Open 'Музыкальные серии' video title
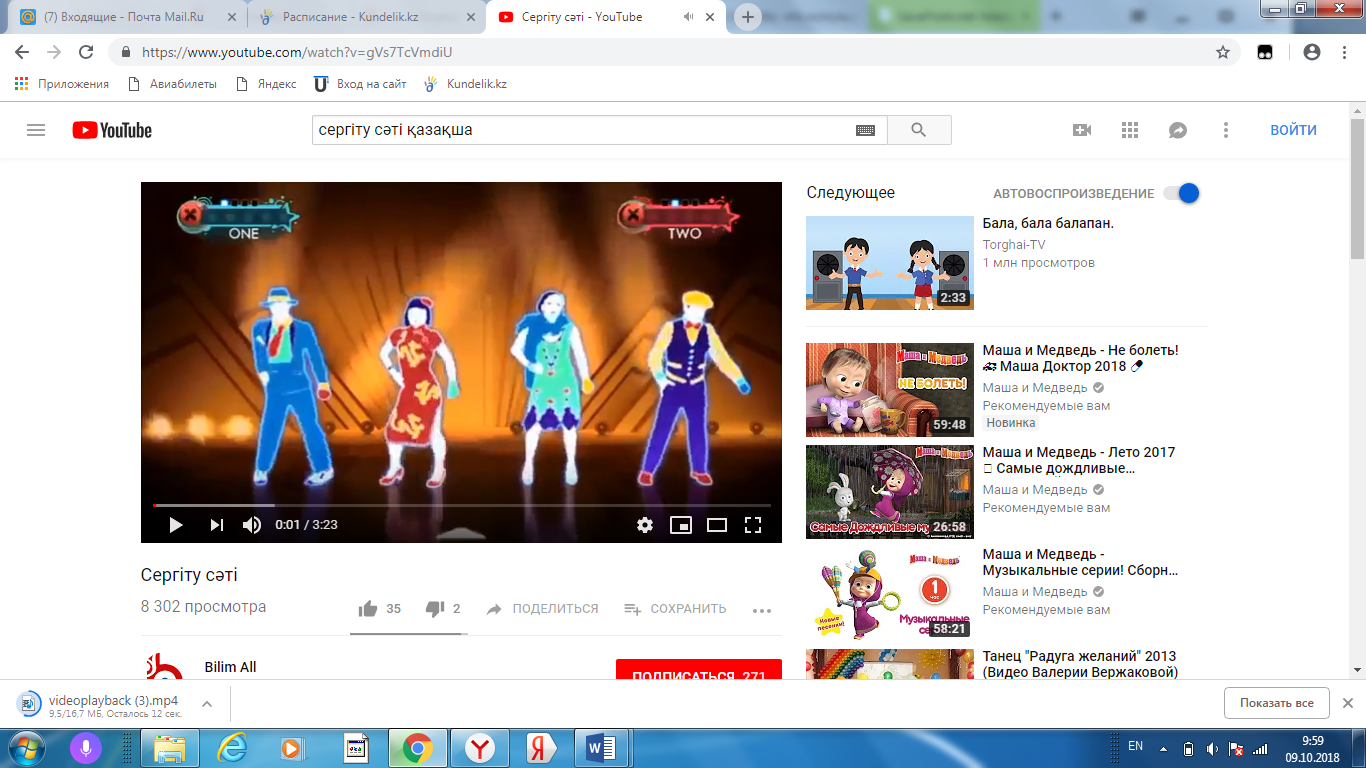 1080,562
